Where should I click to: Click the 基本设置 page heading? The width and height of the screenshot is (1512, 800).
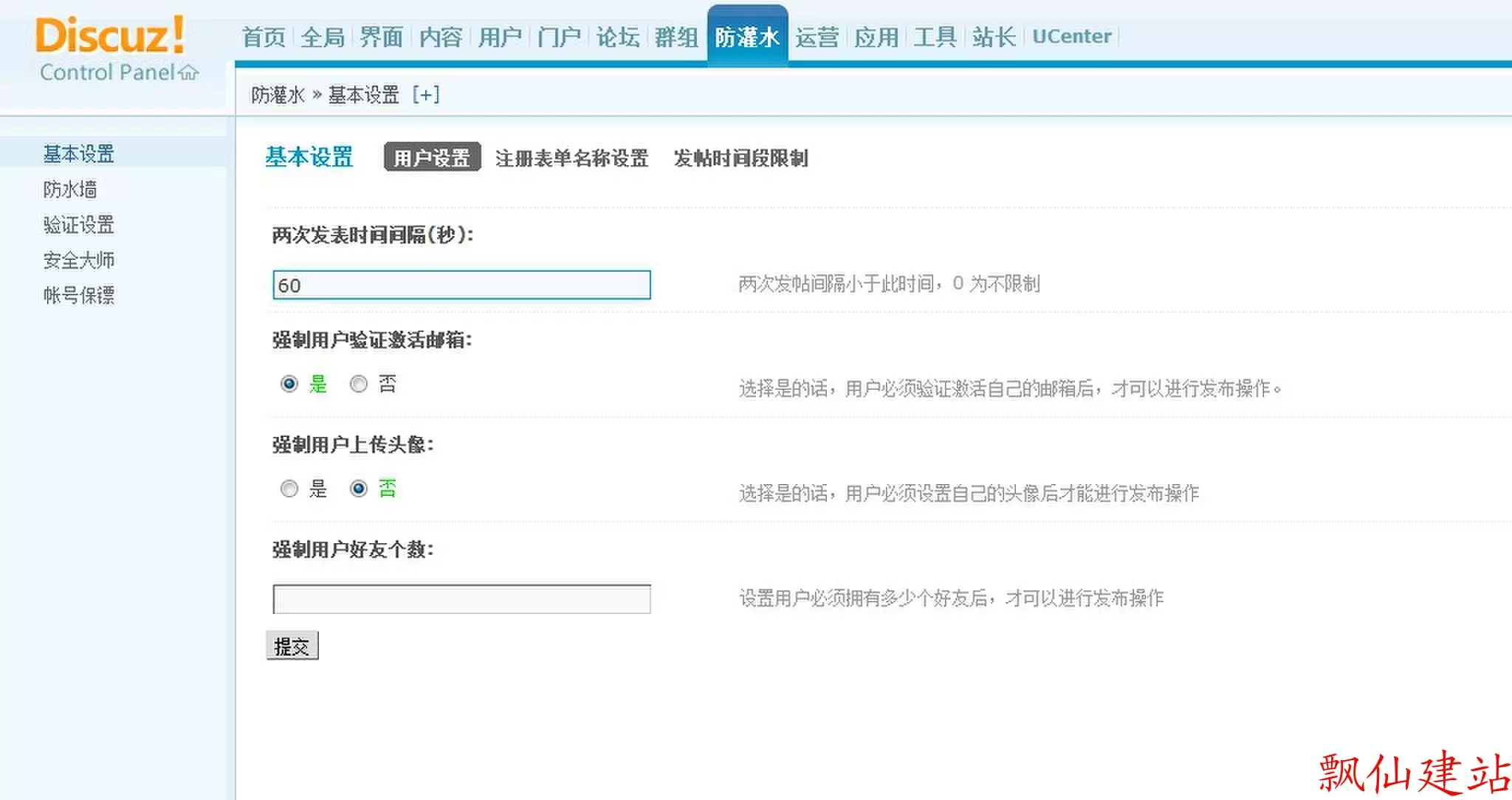pyautogui.click(x=309, y=156)
